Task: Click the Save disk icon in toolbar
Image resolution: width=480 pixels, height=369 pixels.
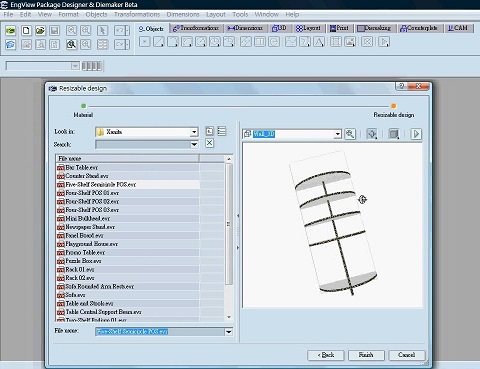Action: 54,31
